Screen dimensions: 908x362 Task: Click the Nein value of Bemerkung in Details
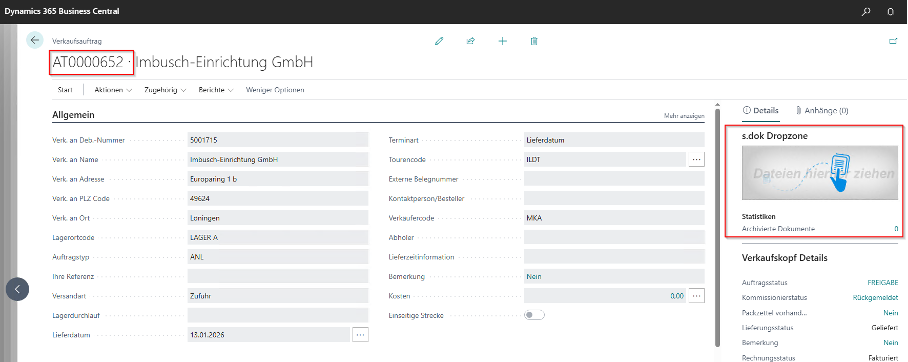891,343
